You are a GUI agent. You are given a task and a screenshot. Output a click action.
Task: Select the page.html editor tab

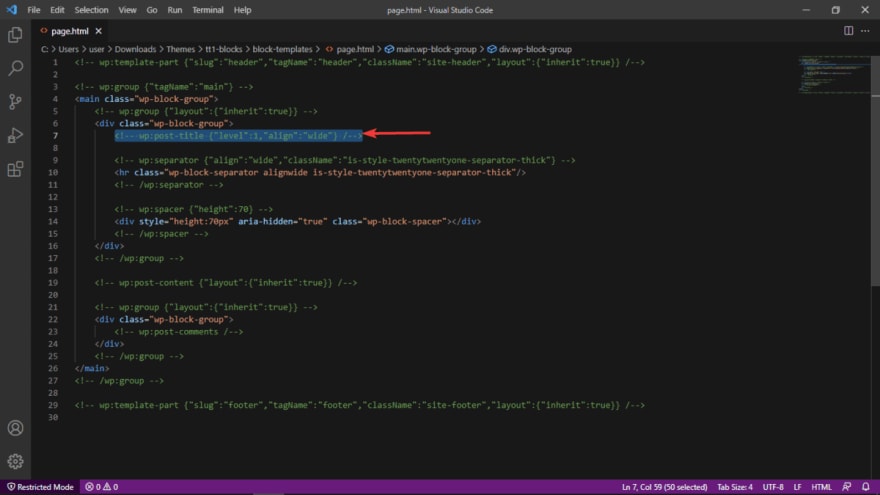click(70, 31)
